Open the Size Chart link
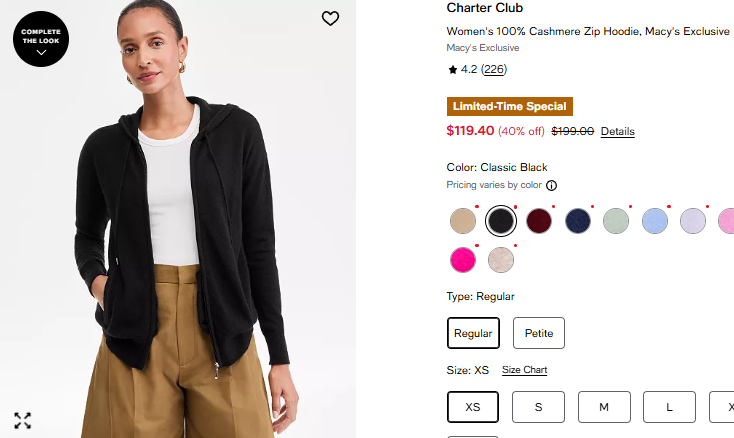This screenshot has height=438, width=734. coord(524,370)
